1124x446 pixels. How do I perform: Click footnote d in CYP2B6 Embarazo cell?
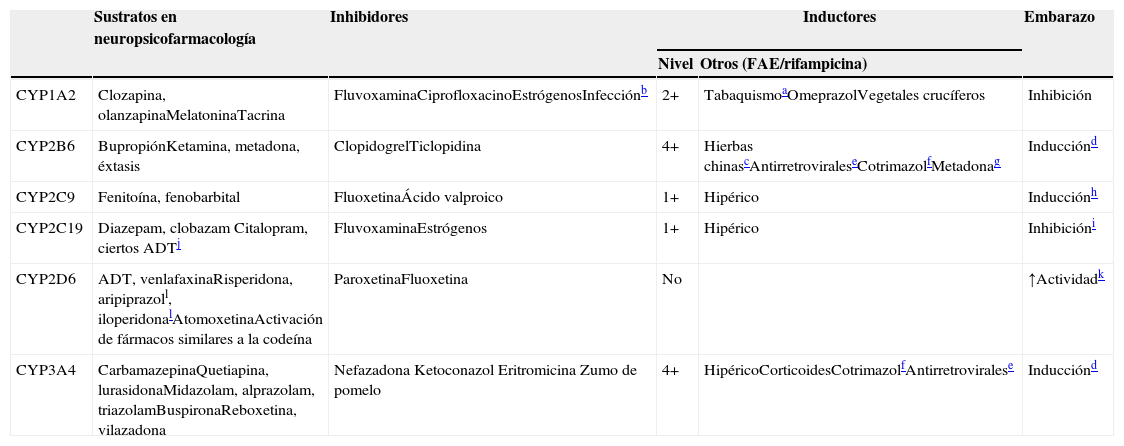click(x=1095, y=141)
